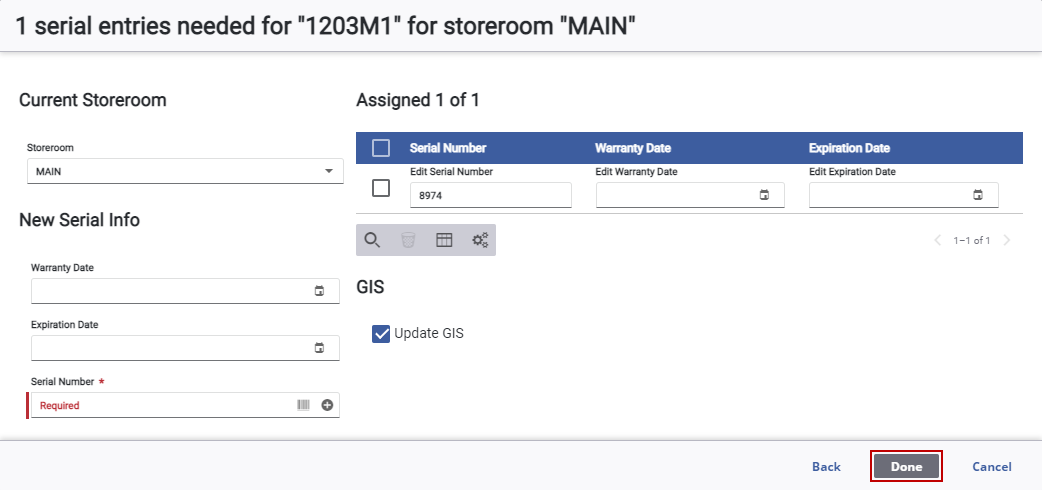
Task: Open calendar in Edit Expiration Date field
Action: pyautogui.click(x=978, y=195)
